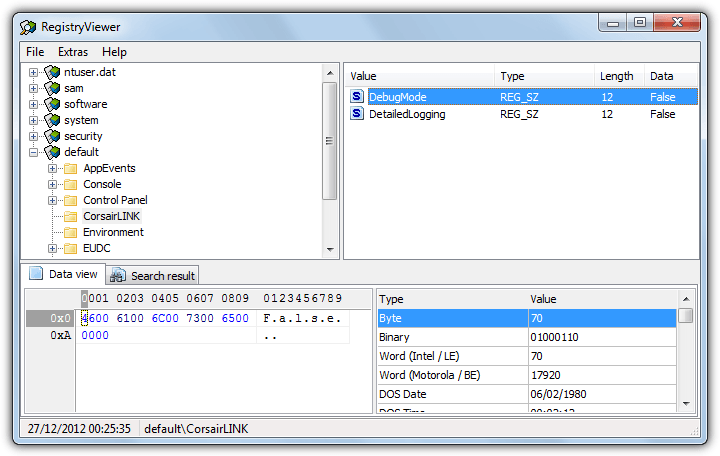
Task: Expand the ntuser.dat tree node
Action: coord(33,73)
